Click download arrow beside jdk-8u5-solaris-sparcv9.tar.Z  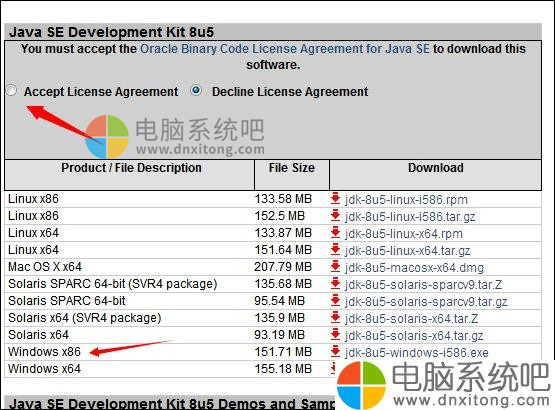pos(335,284)
